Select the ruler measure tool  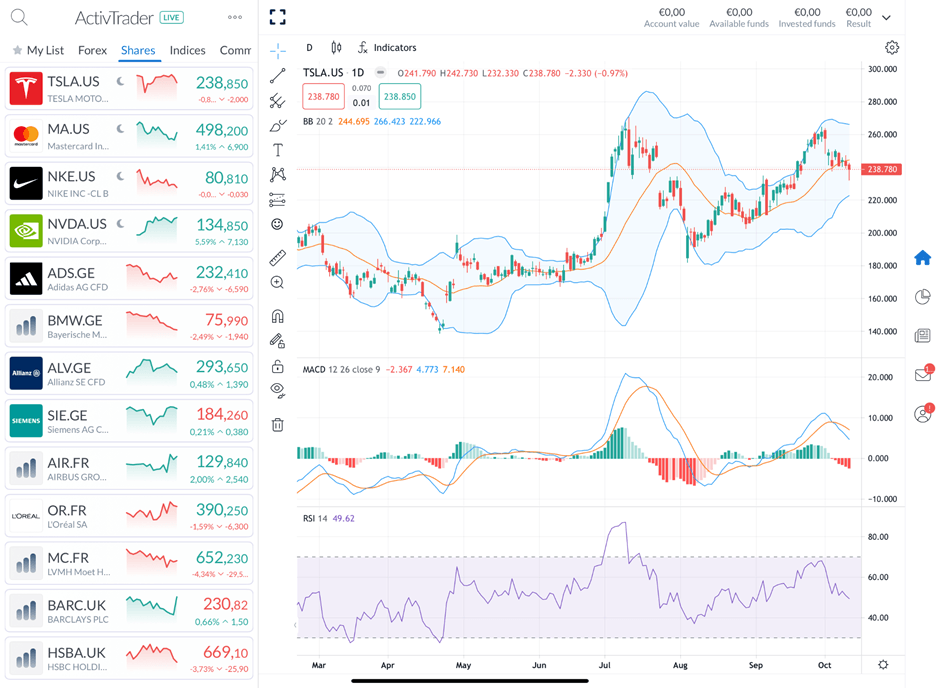click(278, 258)
